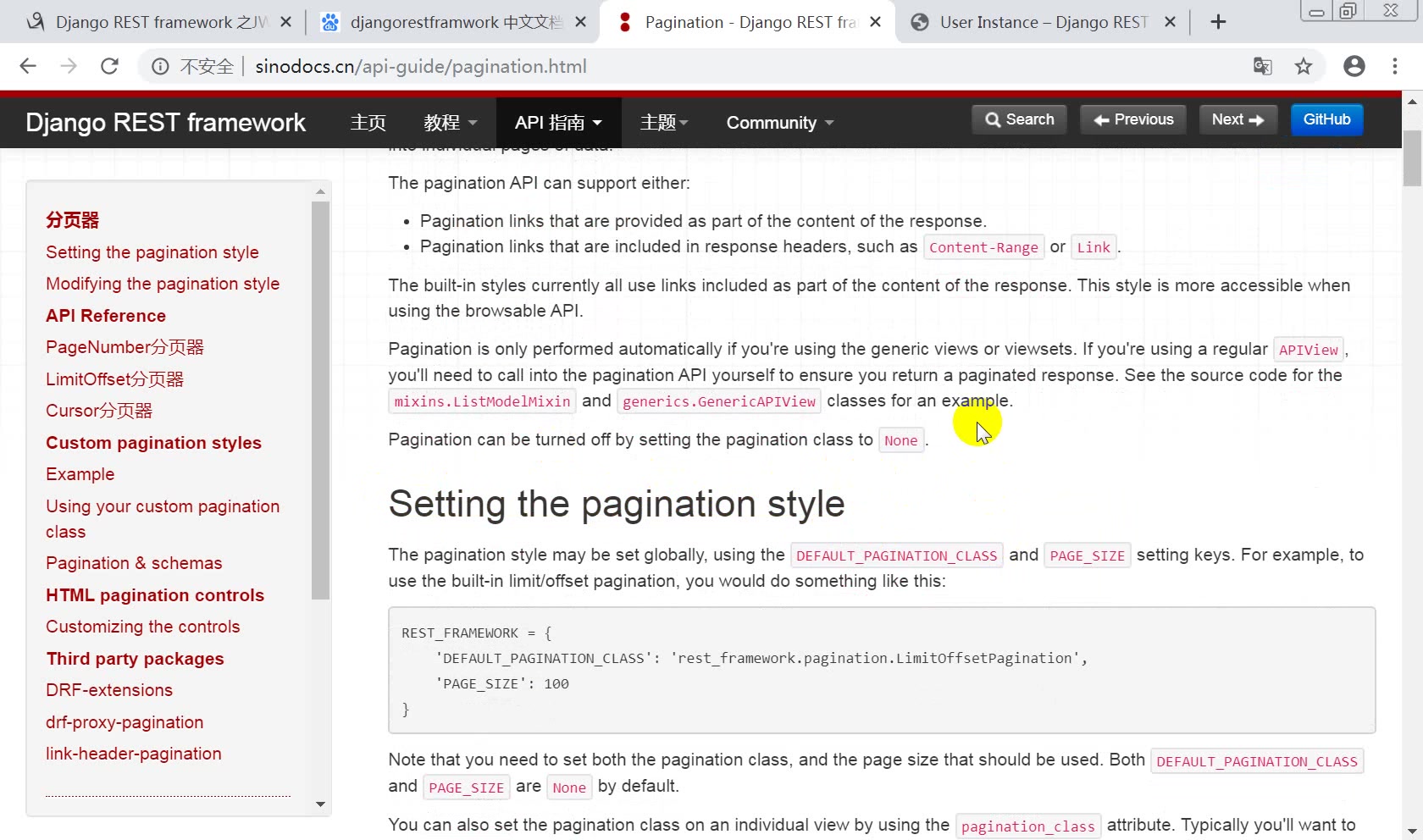1423x840 pixels.
Task: Open DRF-extensions sidebar link
Action: click(x=109, y=690)
